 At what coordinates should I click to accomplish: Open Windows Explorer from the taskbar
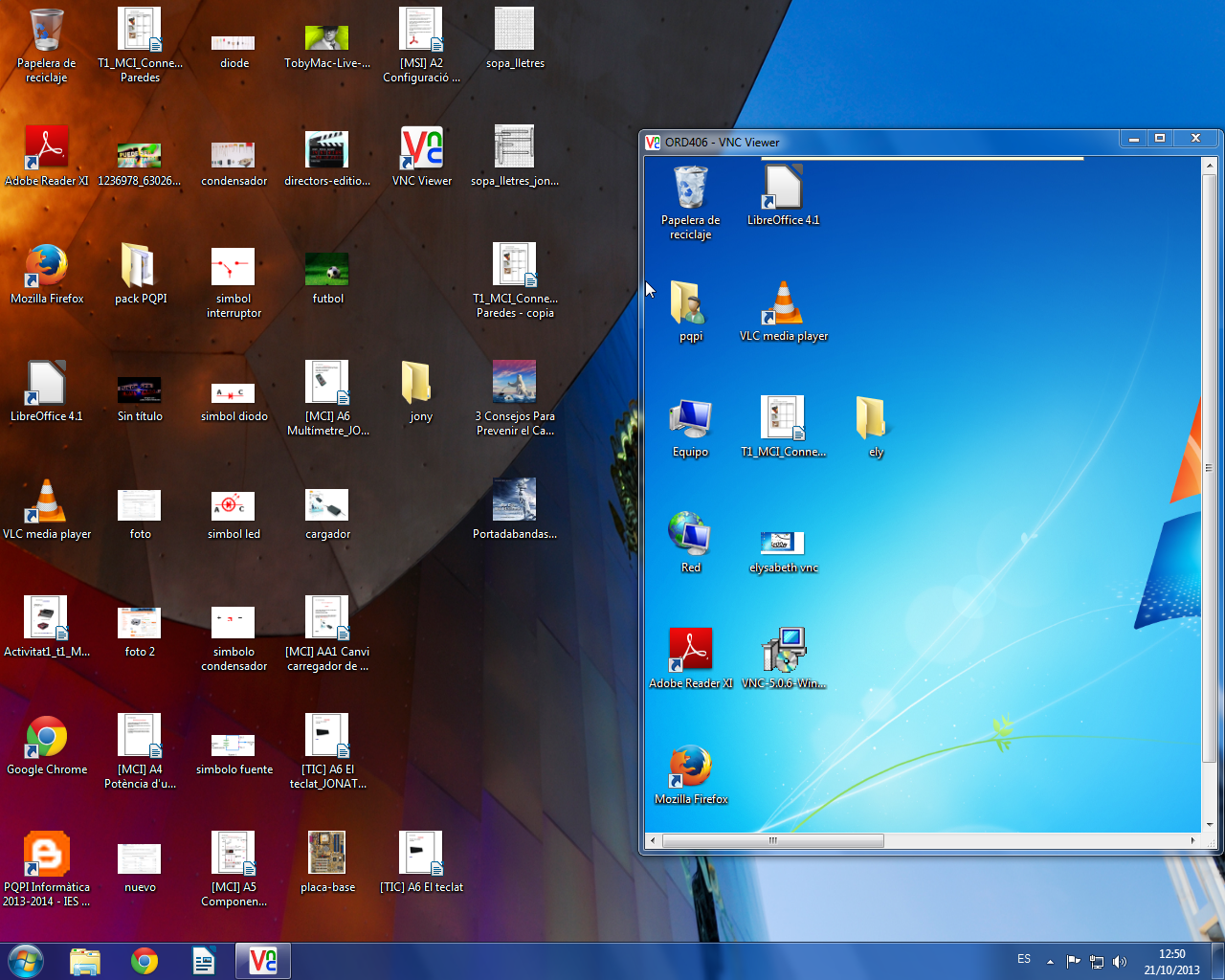pos(85,961)
